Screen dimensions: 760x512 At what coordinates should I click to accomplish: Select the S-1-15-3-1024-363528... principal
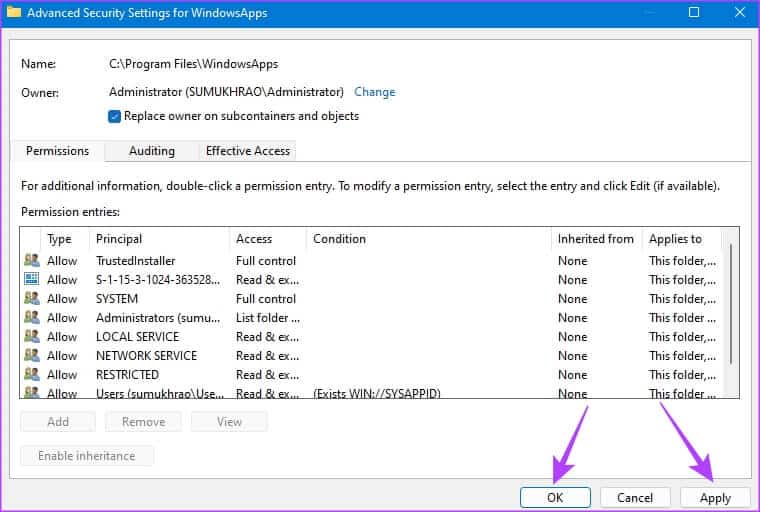(158, 280)
